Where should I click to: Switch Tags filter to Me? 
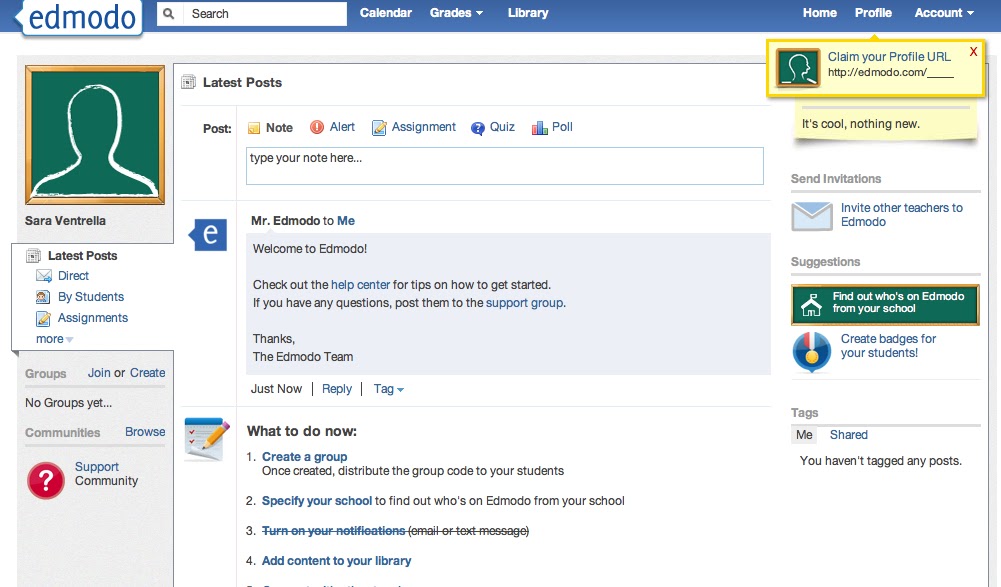coord(804,434)
